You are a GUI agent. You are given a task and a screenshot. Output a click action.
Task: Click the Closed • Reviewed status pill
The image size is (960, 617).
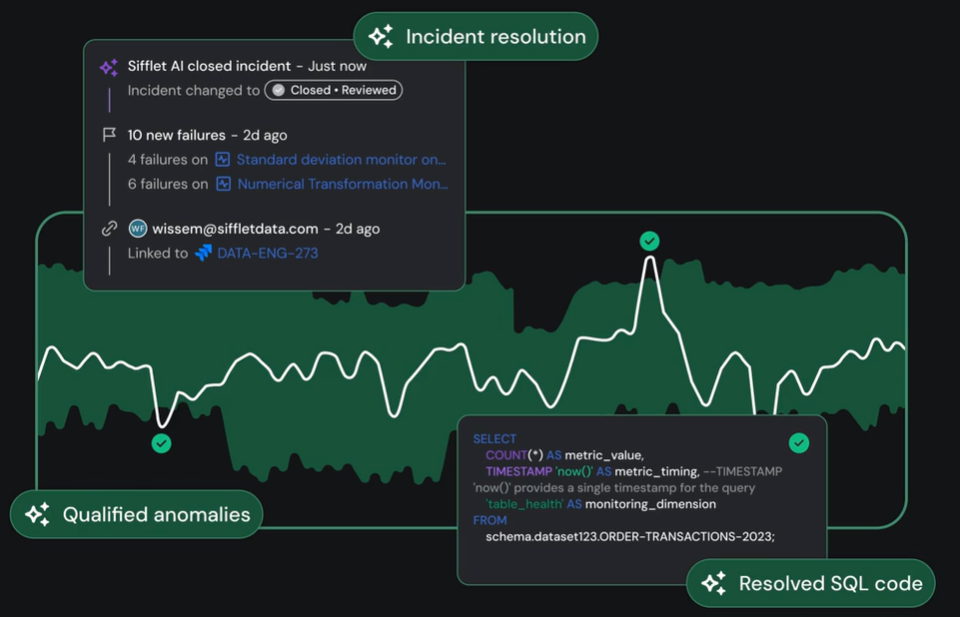tap(334, 90)
